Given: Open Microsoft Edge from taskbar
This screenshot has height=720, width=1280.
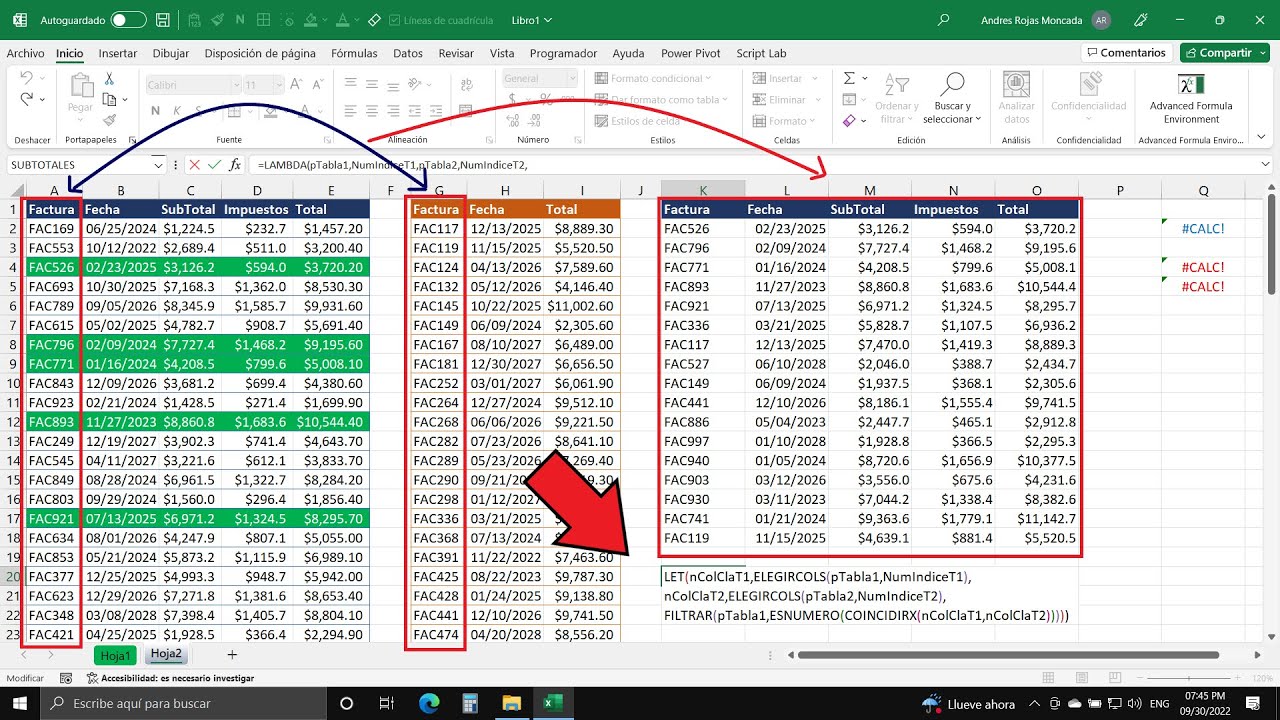Looking at the screenshot, I should click(428, 703).
